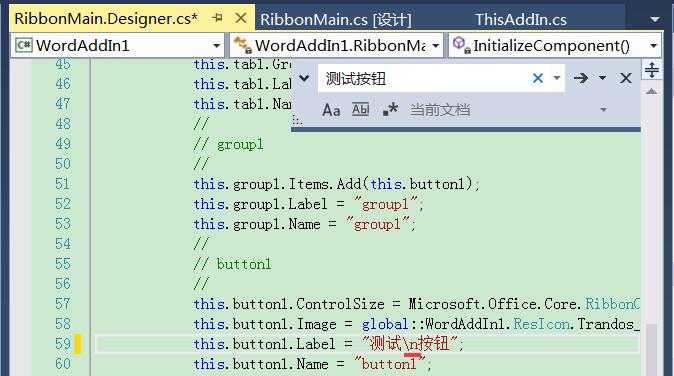Click the "group1" string on Name line
Image resolution: width=674 pixels, height=376 pixels.
(377, 224)
